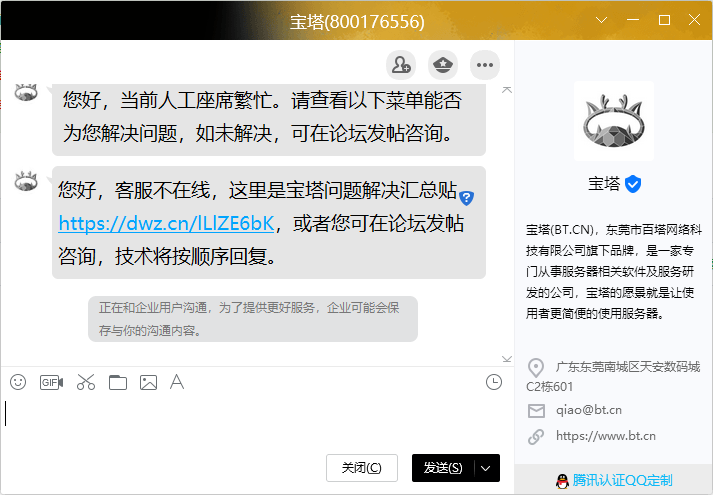Close the chat window with X
The width and height of the screenshot is (713, 495).
[x=694, y=20]
